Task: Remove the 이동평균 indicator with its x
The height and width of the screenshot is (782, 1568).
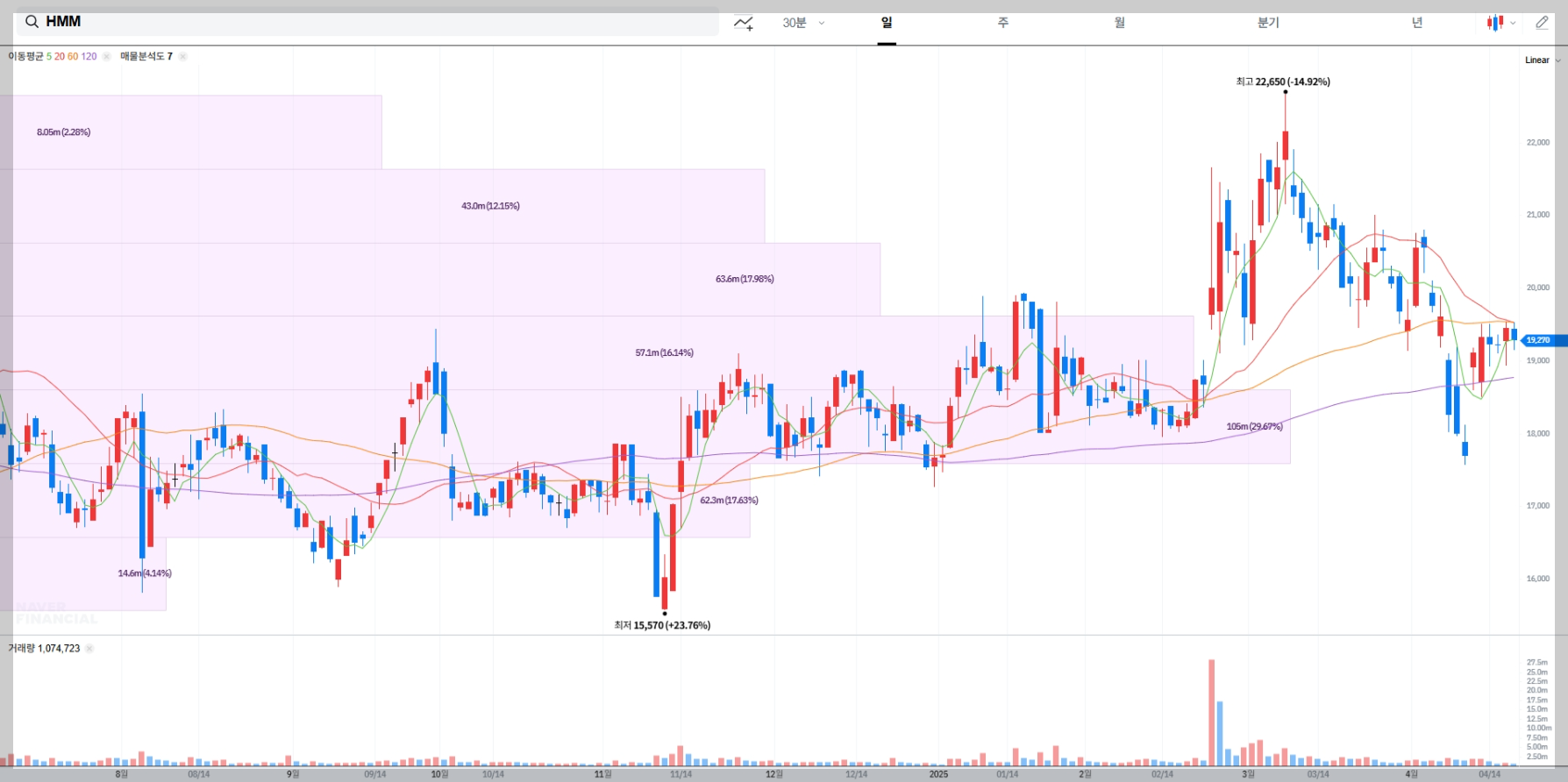Action: [x=106, y=56]
